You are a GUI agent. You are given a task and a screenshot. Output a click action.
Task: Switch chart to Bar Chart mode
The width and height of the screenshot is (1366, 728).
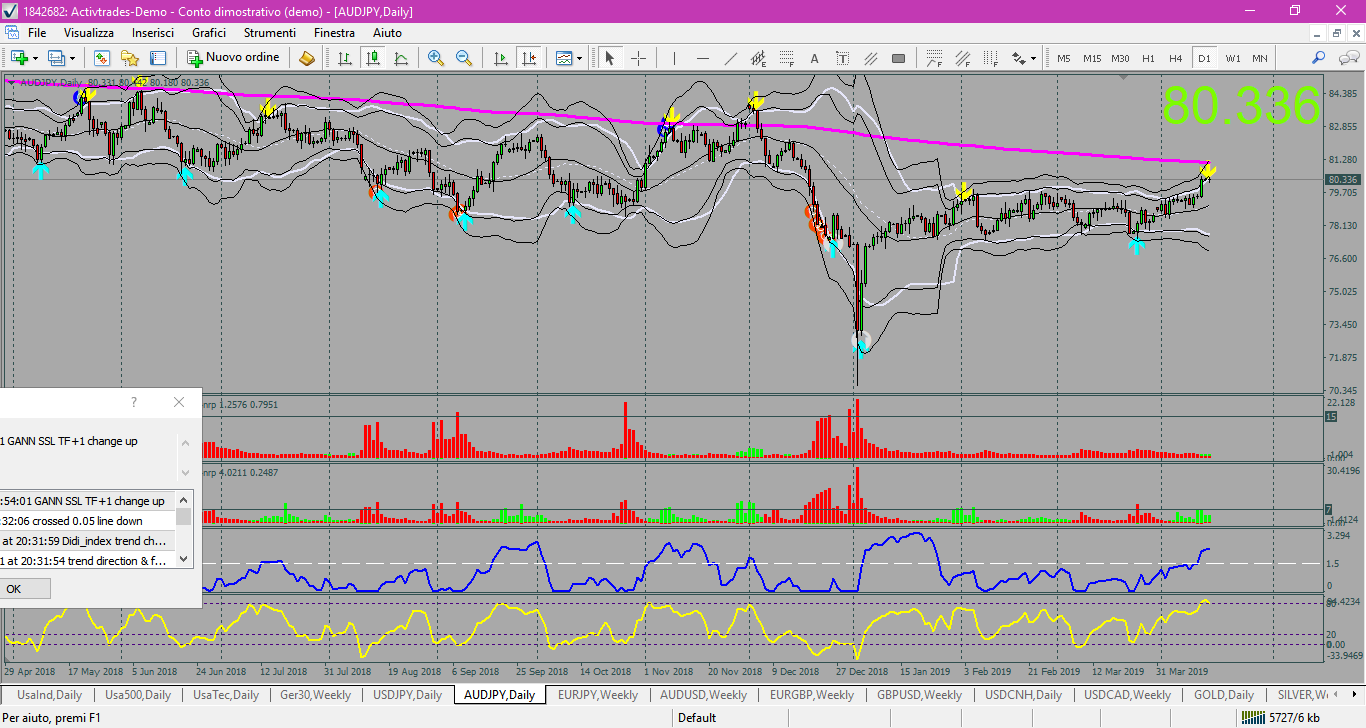(345, 58)
